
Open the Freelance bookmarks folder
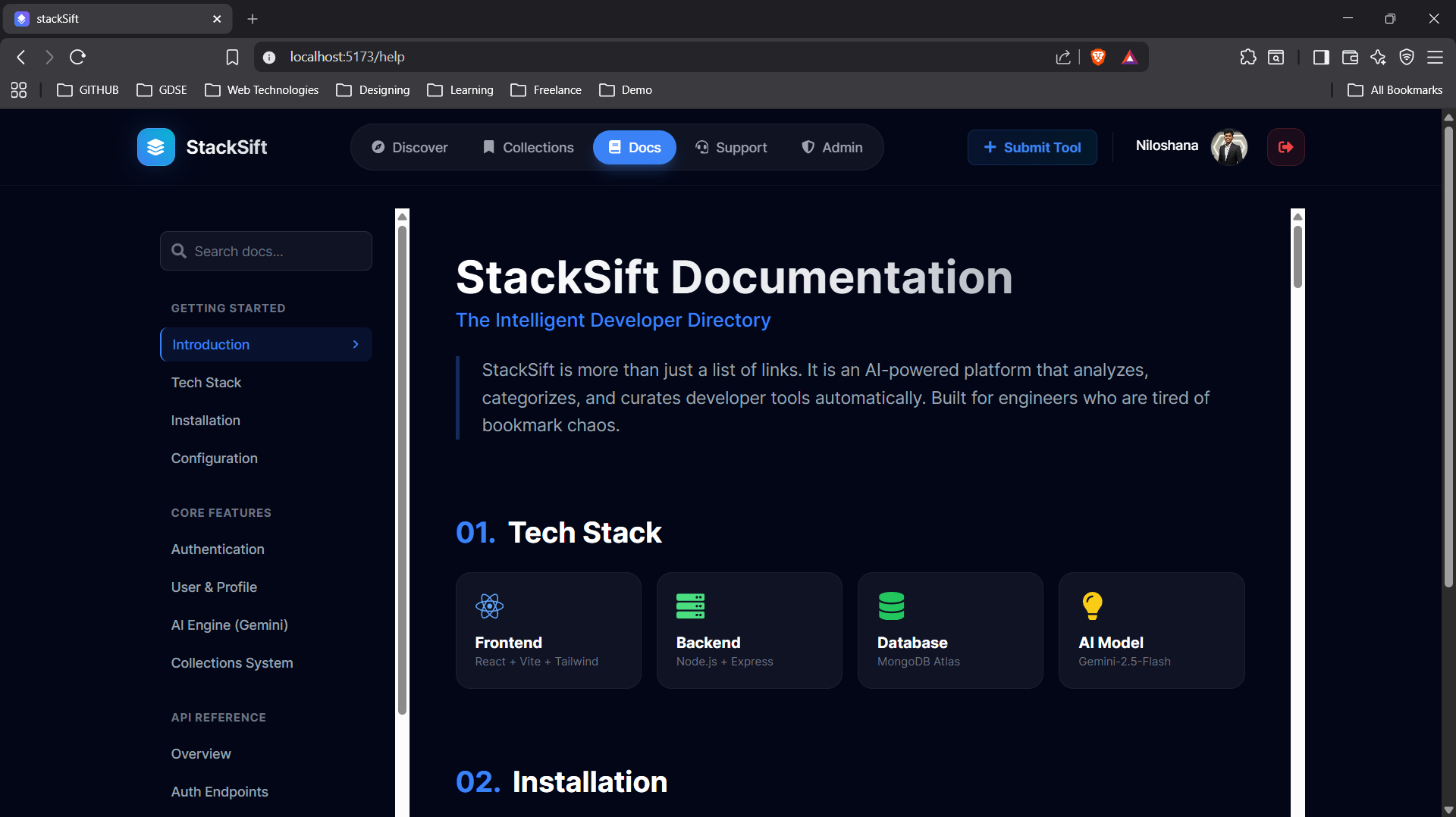pos(546,90)
